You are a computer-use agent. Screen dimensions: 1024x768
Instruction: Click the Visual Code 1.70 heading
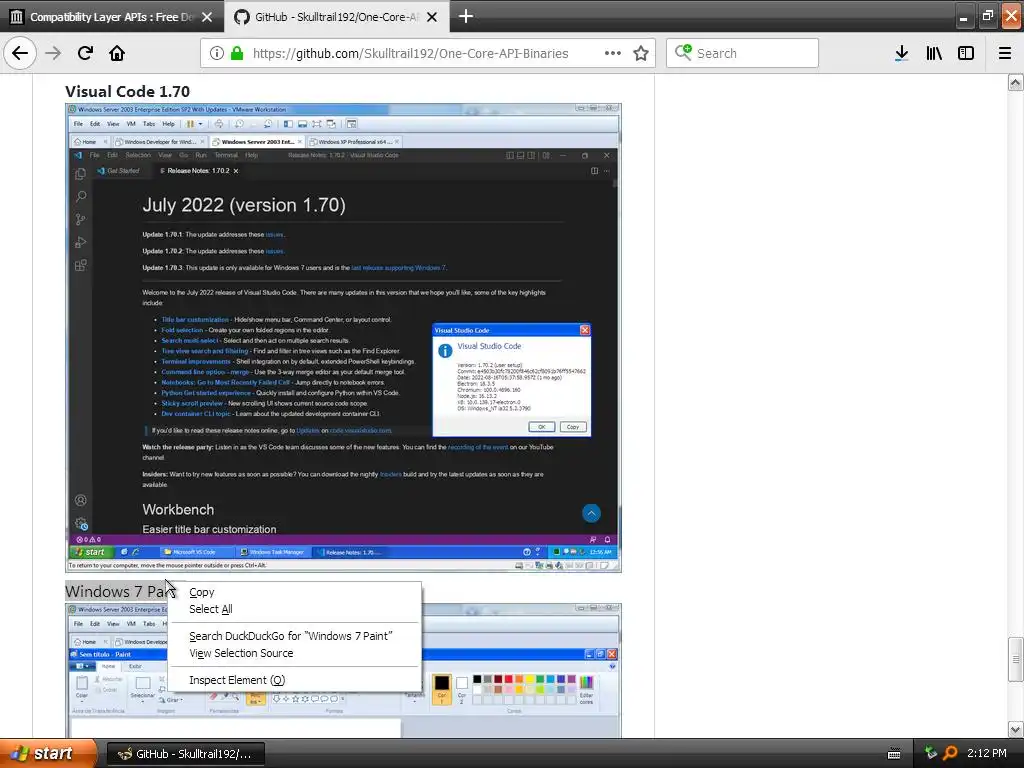[127, 91]
